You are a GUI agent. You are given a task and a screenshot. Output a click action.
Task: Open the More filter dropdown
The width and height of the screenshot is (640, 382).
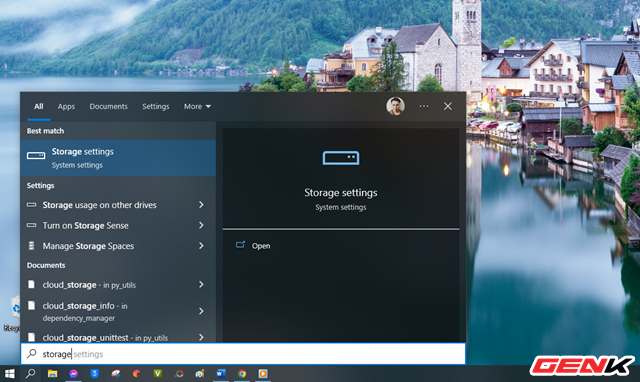(197, 107)
